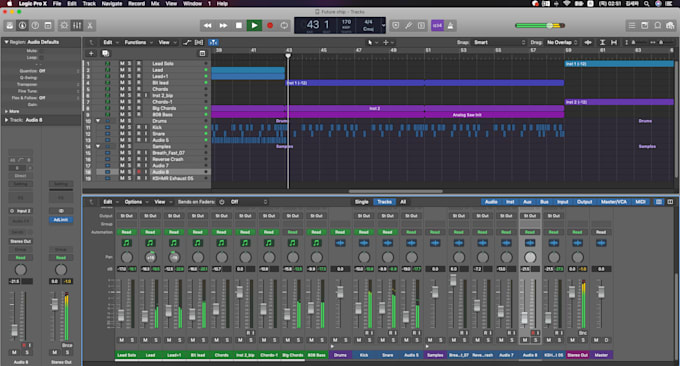Toggle record enable on Audio 8 track
Screen dimensions: 680x366
(x=139, y=172)
